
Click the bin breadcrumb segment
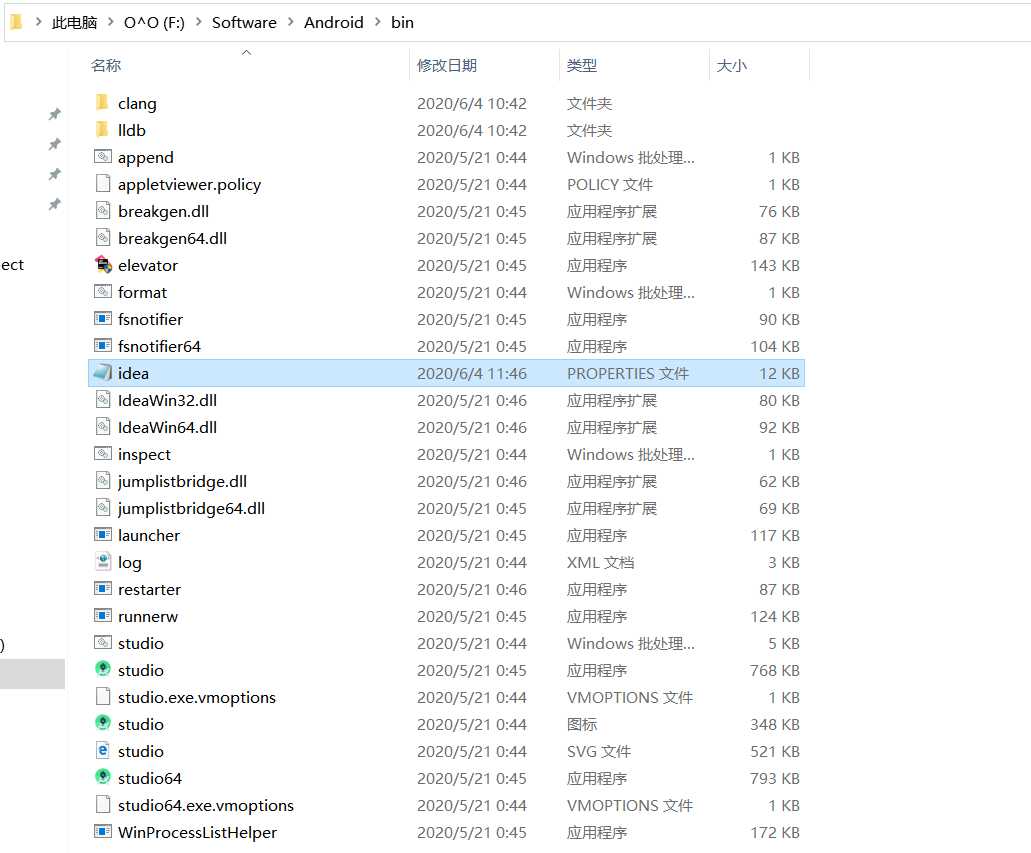[402, 22]
